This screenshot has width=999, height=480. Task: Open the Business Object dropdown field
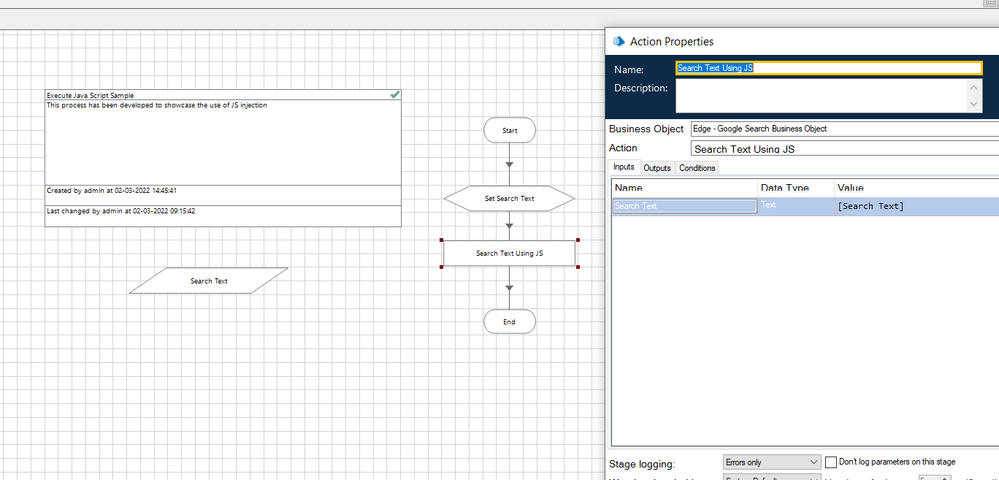843,129
